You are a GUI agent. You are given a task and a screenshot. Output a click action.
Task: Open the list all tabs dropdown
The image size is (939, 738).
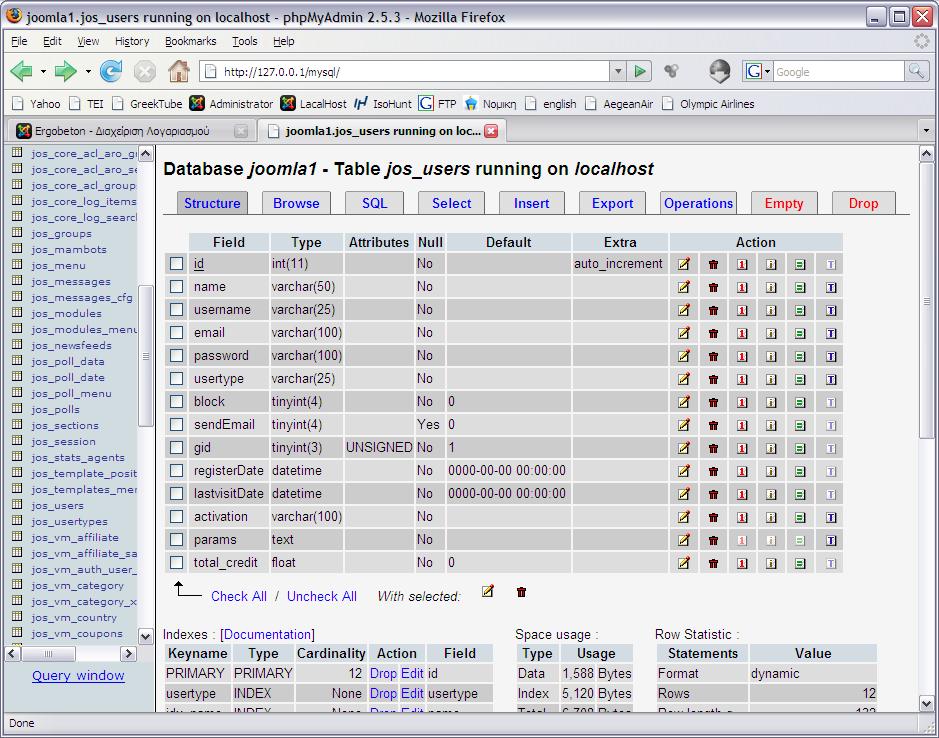coord(926,131)
